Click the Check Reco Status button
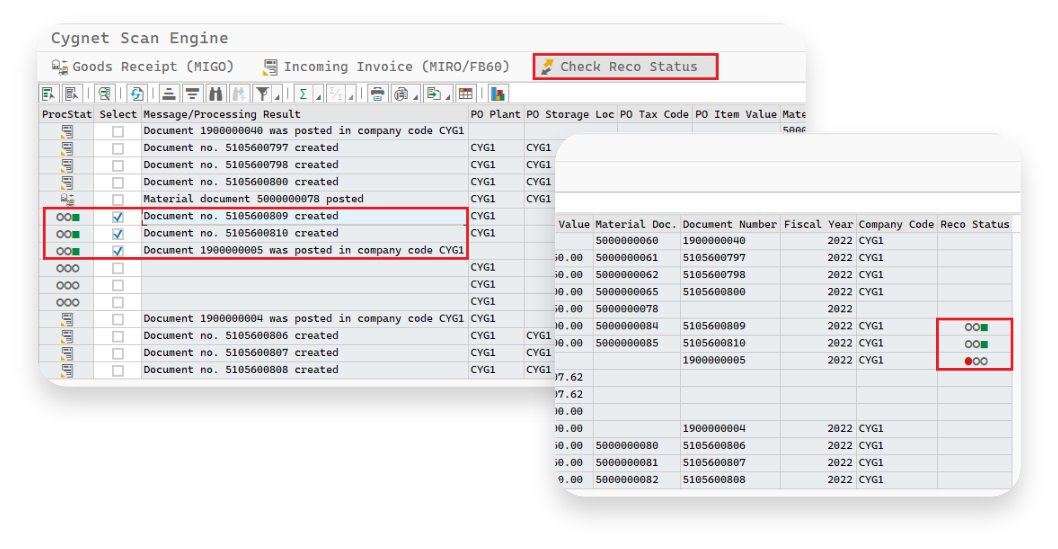The height and width of the screenshot is (549, 1058). pyautogui.click(x=625, y=67)
